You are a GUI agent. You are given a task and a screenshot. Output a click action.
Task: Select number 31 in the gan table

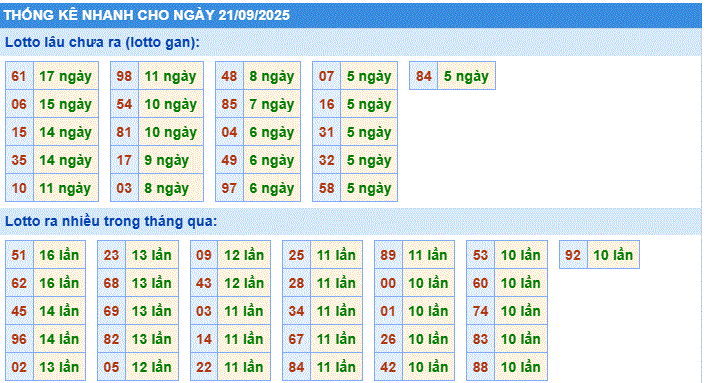tap(326, 132)
